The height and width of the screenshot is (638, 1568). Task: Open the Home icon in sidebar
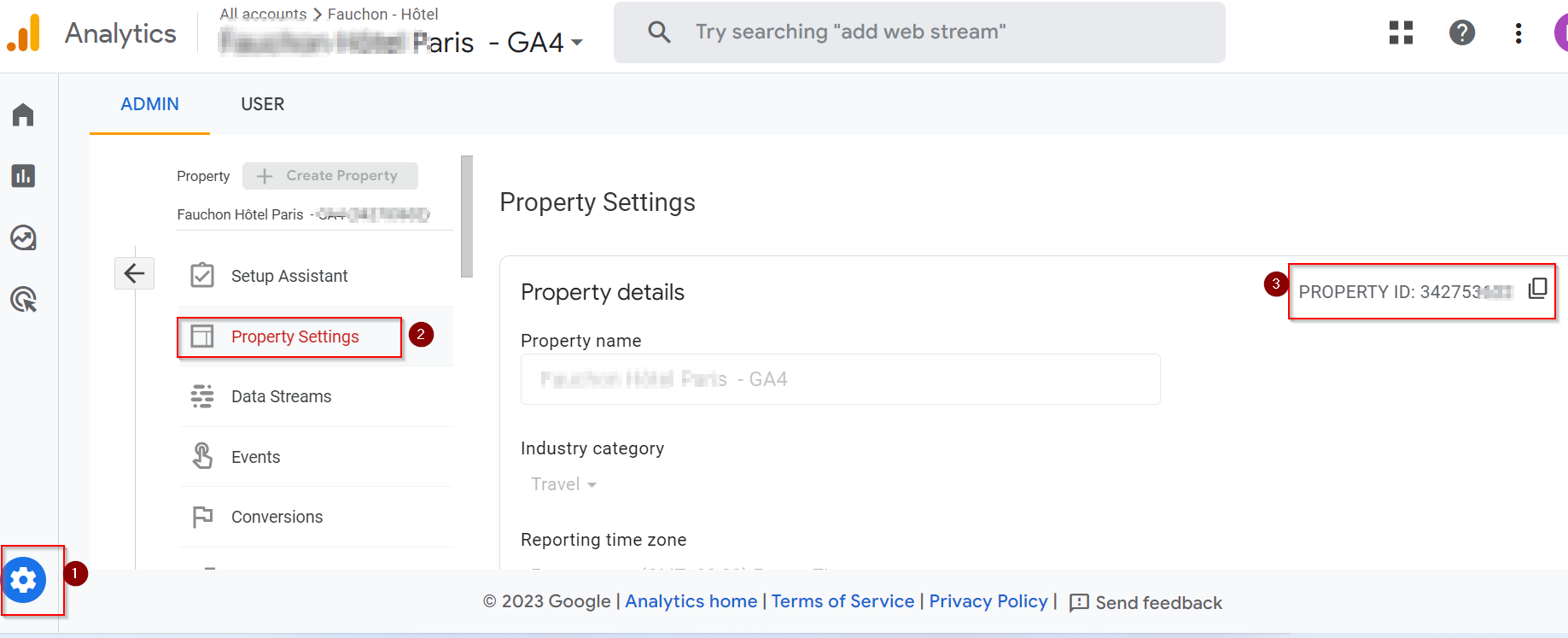[23, 114]
